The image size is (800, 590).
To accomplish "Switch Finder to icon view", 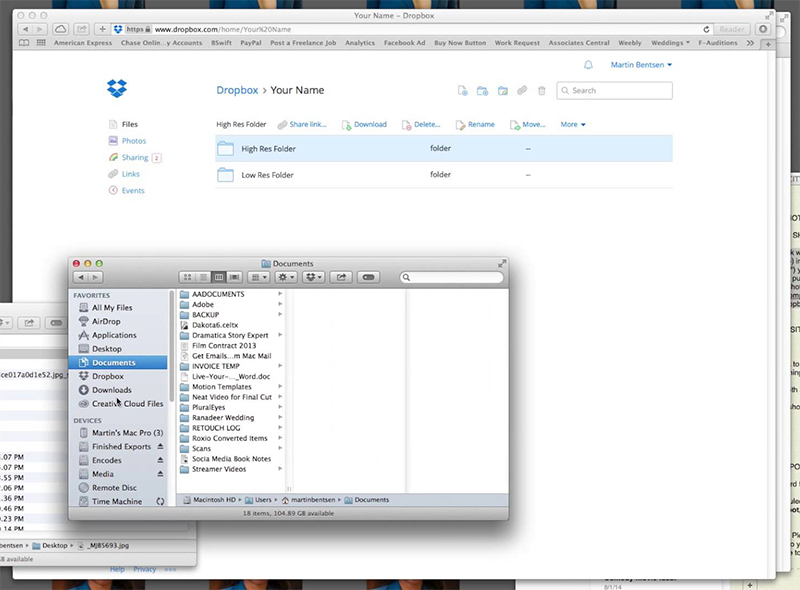I will [x=187, y=277].
